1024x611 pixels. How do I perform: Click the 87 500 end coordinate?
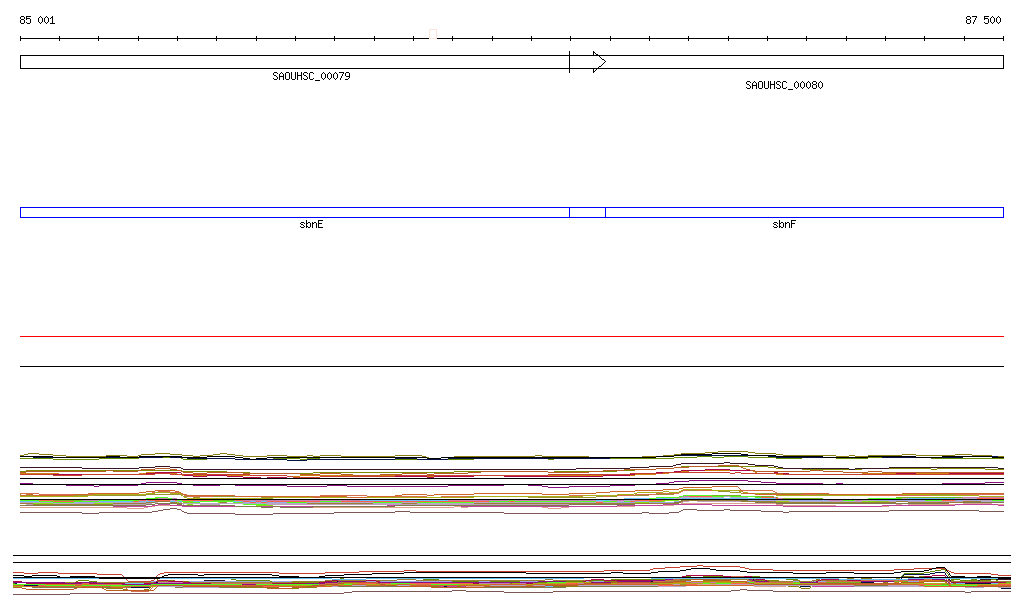pyautogui.click(x=983, y=20)
